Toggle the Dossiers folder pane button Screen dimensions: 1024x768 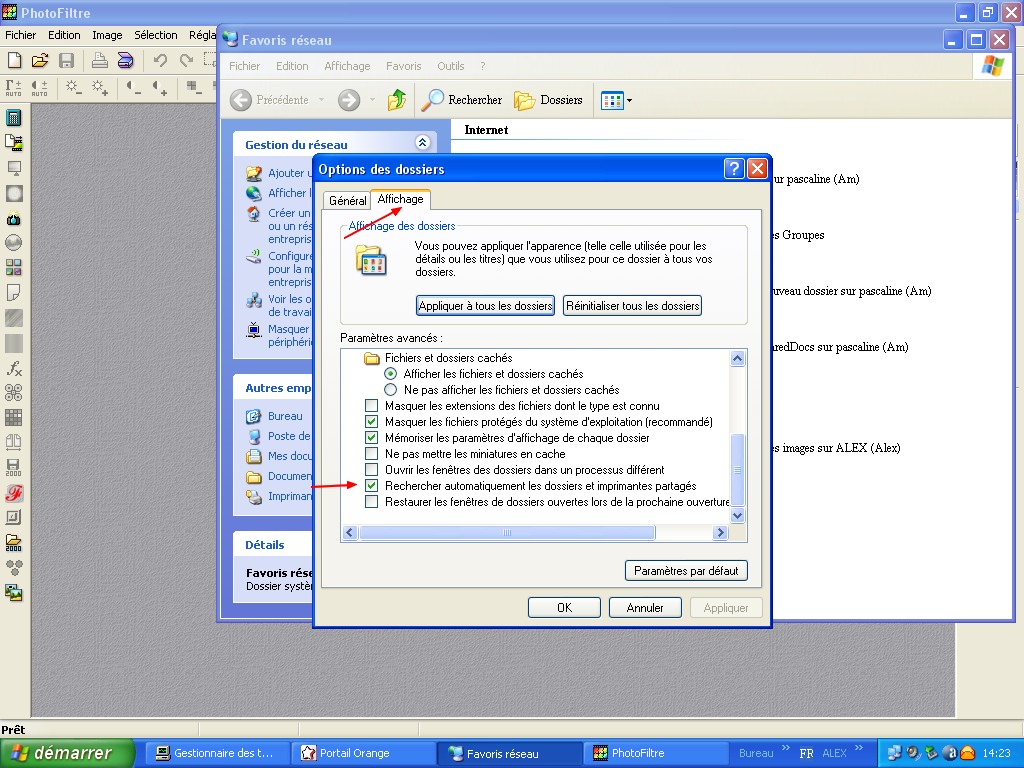[548, 100]
